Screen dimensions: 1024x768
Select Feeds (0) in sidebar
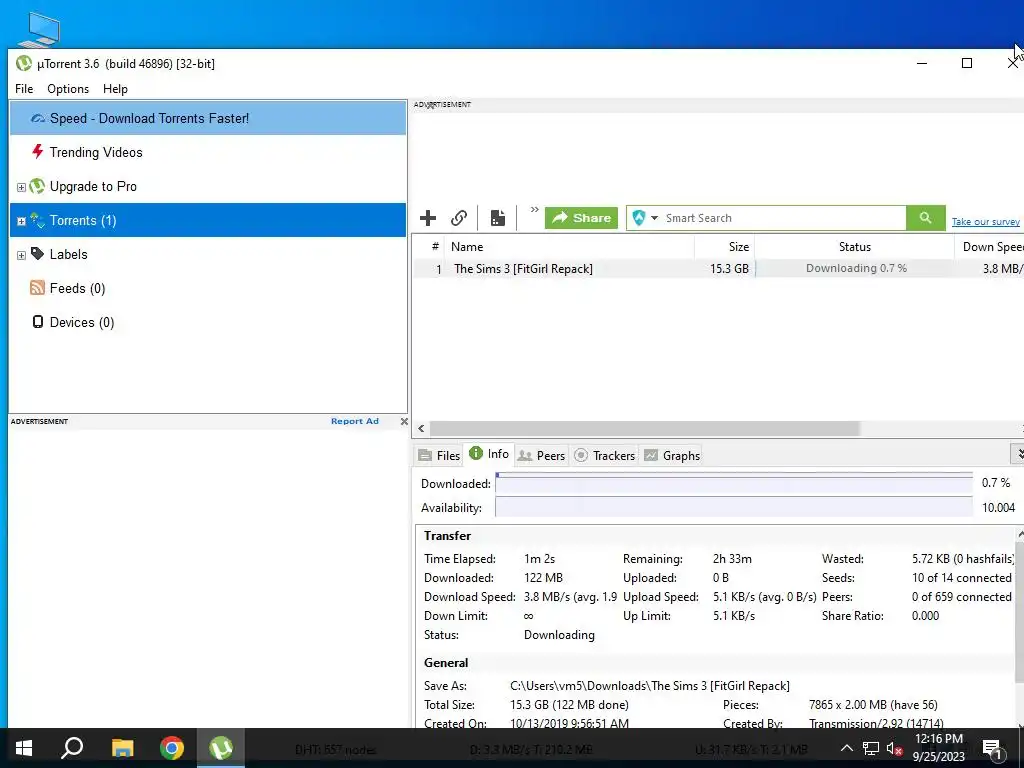(208, 288)
